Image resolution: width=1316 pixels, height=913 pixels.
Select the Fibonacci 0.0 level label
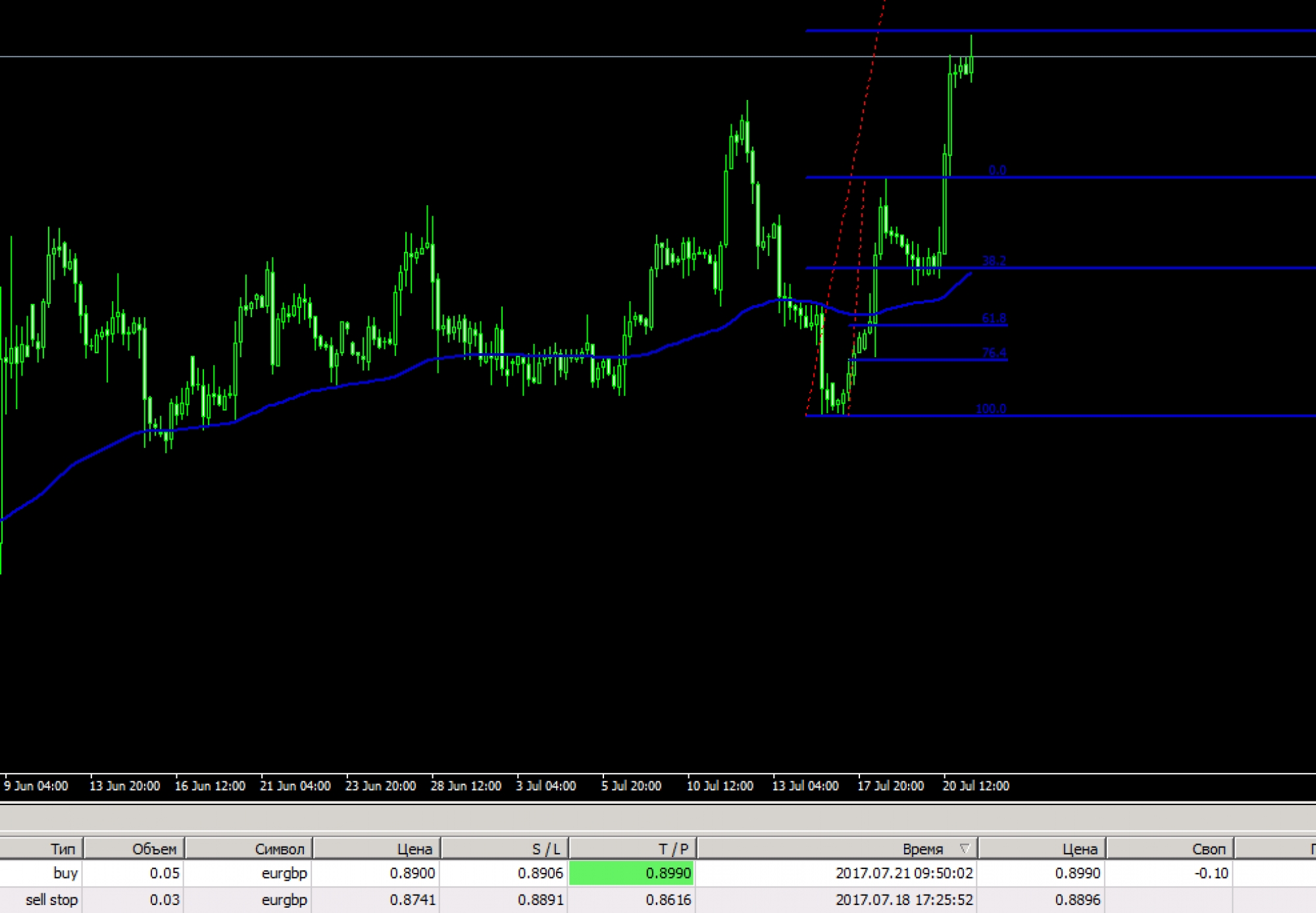click(997, 170)
